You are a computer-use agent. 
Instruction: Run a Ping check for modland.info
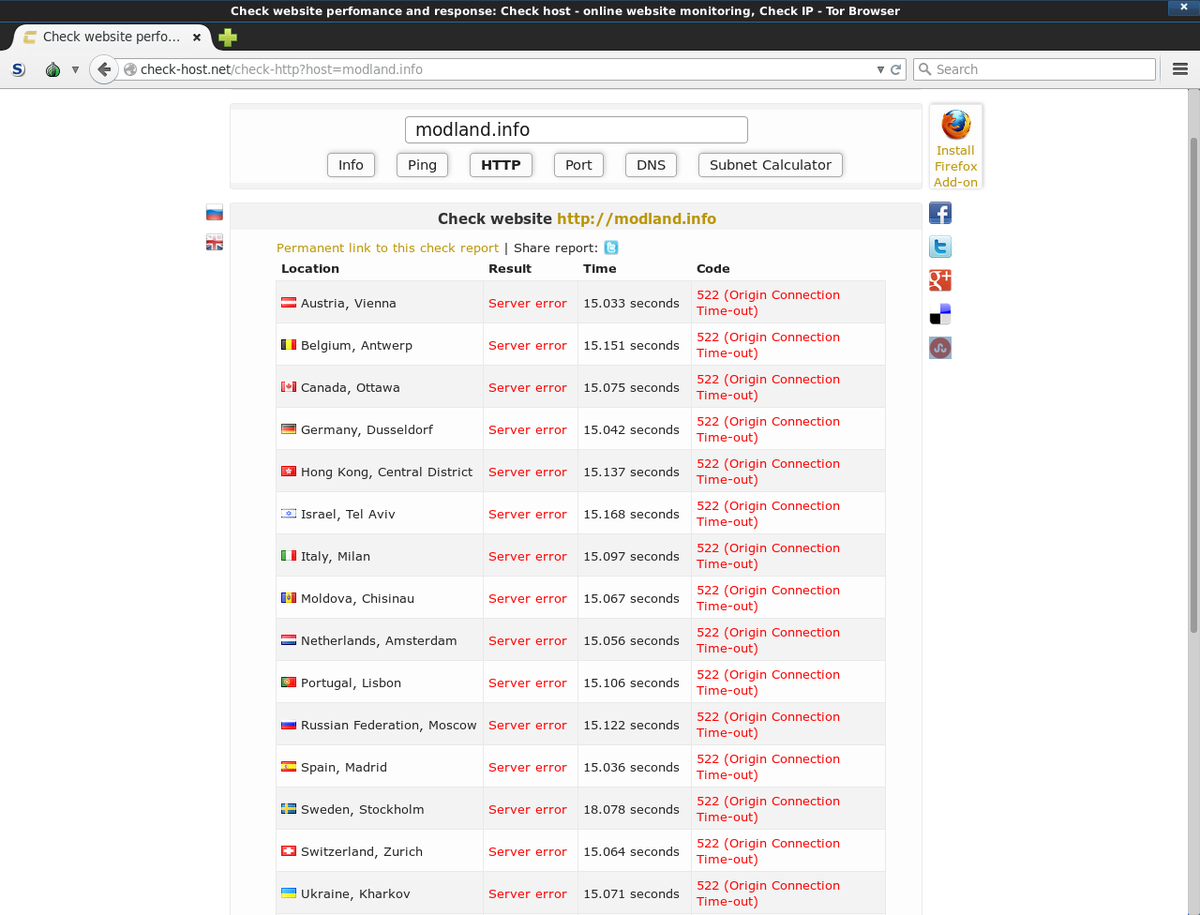422,164
